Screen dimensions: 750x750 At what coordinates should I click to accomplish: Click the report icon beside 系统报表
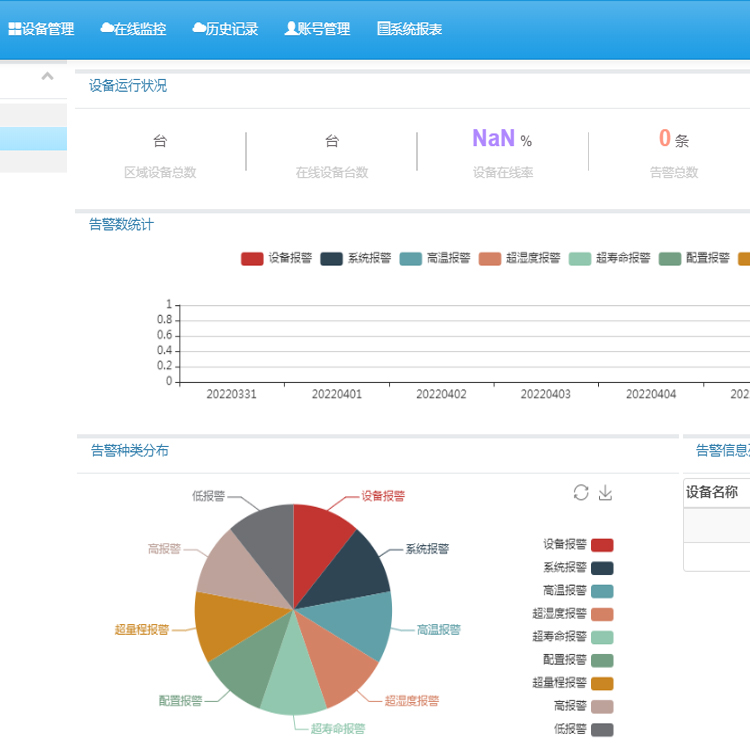(383, 29)
